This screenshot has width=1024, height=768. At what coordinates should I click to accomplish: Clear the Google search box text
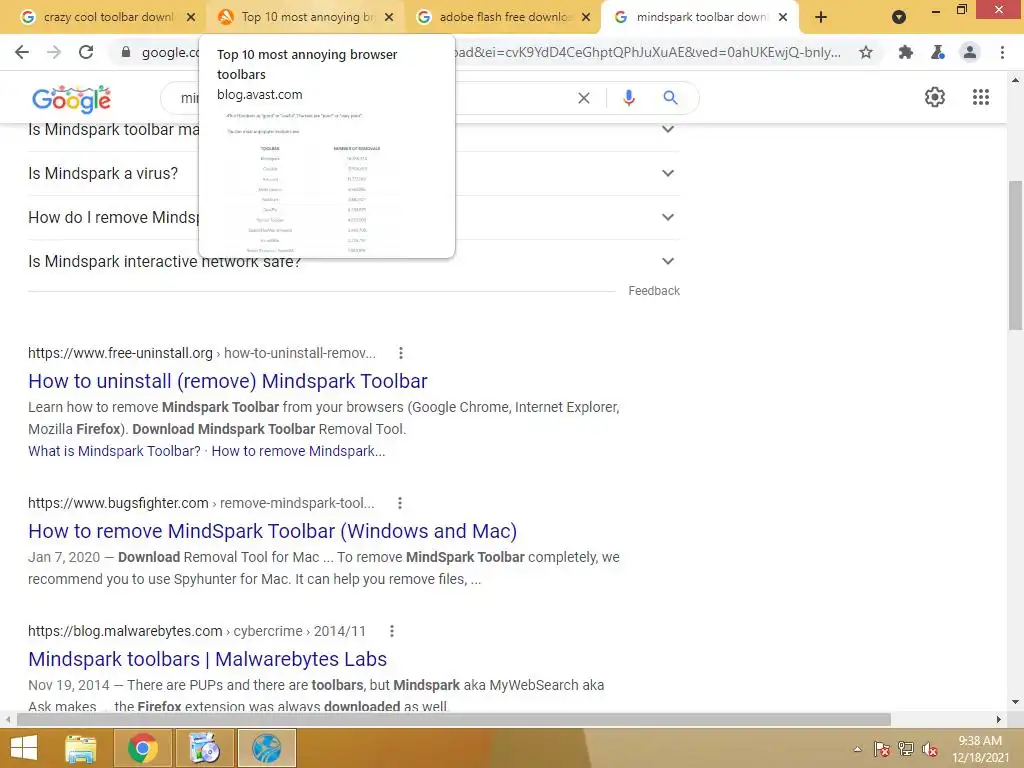[584, 98]
